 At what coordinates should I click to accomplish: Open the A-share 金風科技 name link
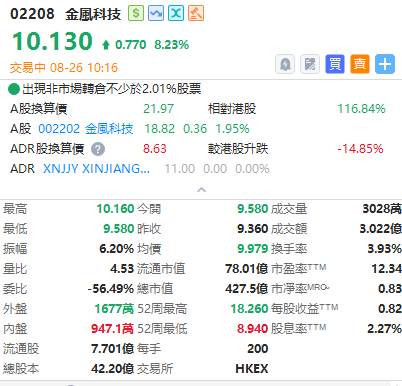(109, 129)
